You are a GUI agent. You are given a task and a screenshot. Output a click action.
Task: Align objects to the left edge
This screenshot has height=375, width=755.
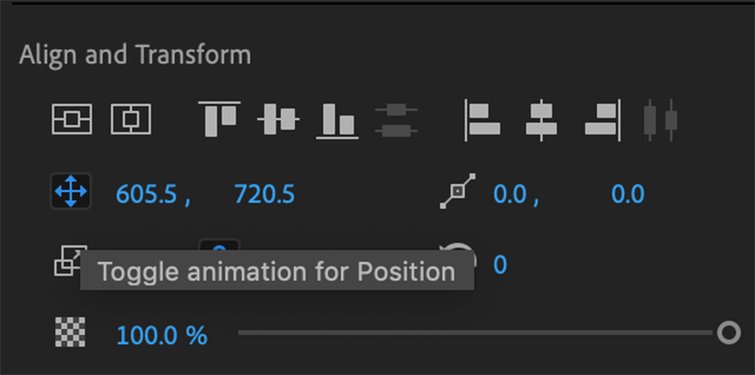[482, 120]
